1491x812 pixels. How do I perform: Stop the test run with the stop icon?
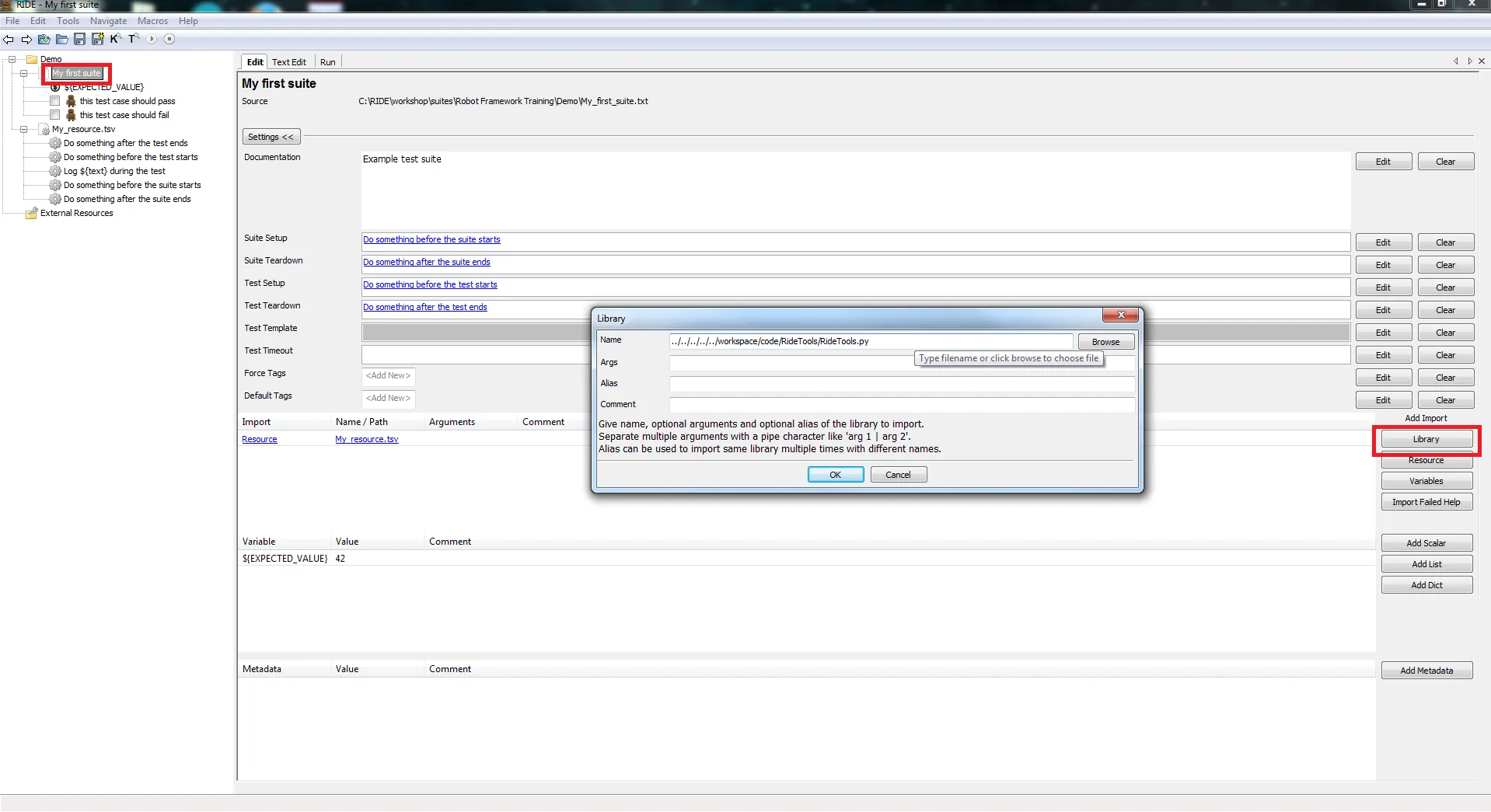[169, 39]
